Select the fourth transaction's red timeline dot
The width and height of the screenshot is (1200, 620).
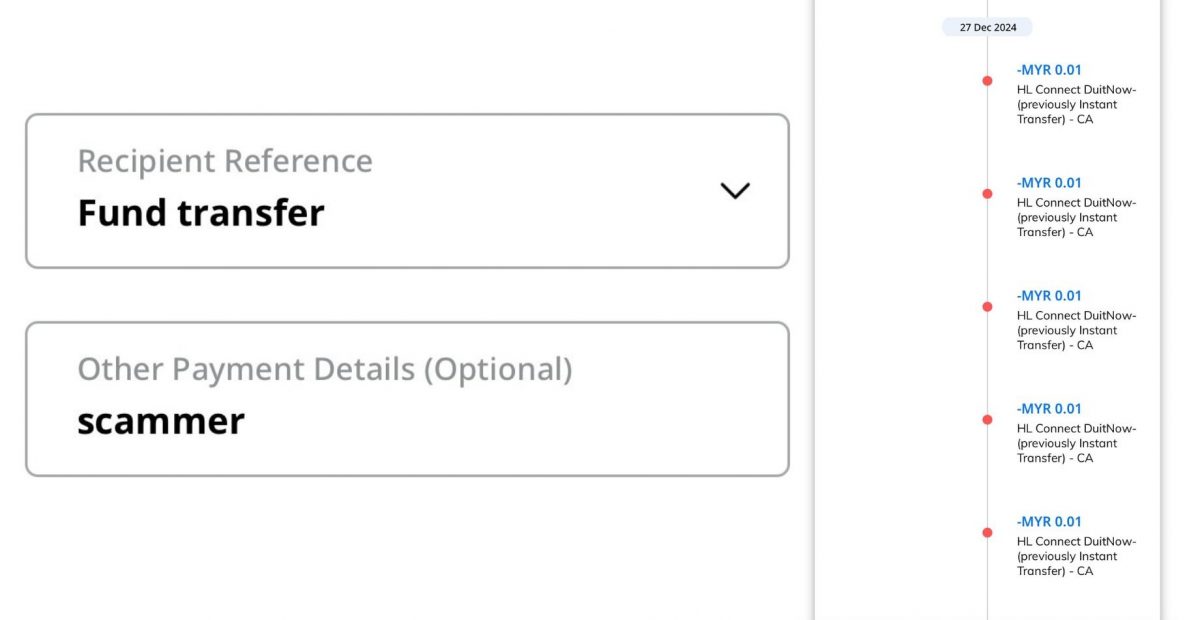pos(987,420)
